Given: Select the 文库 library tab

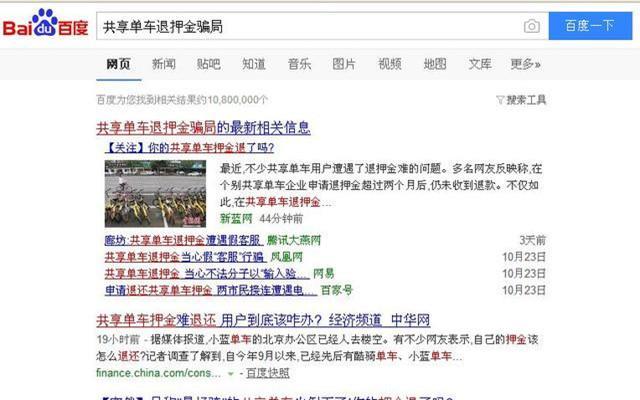Looking at the screenshot, I should pos(480,64).
